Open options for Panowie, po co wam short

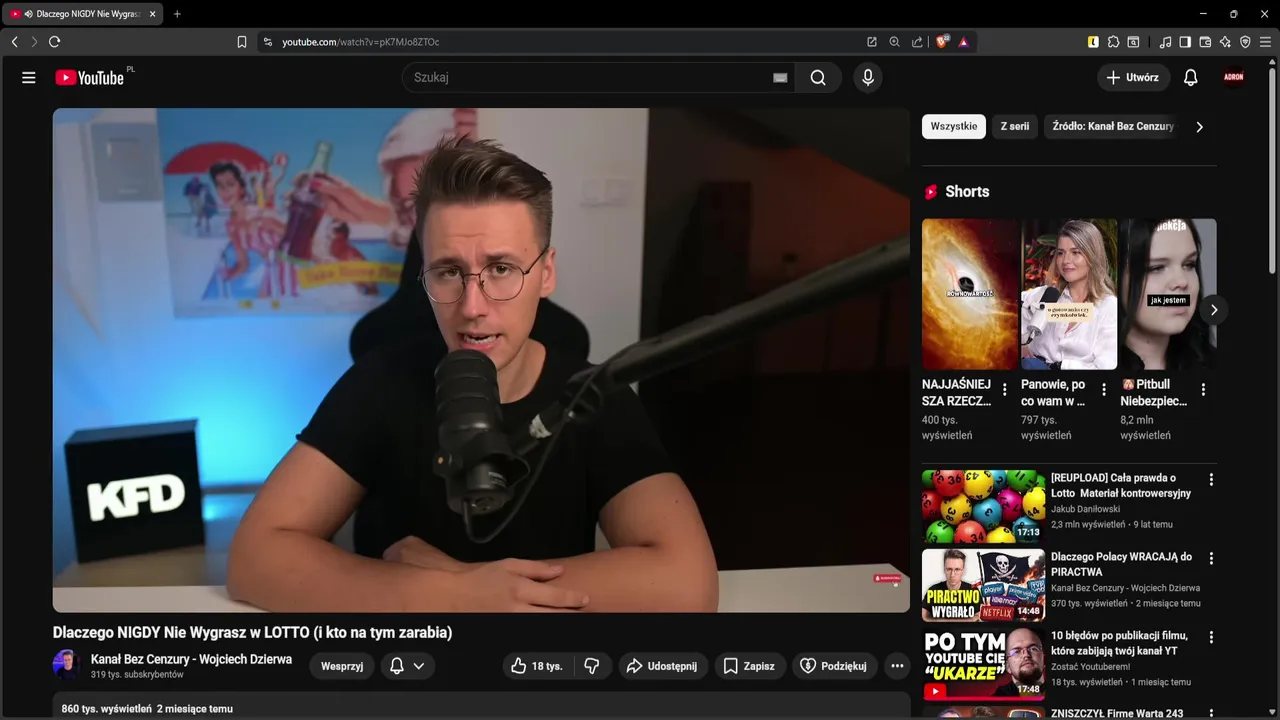click(1104, 390)
